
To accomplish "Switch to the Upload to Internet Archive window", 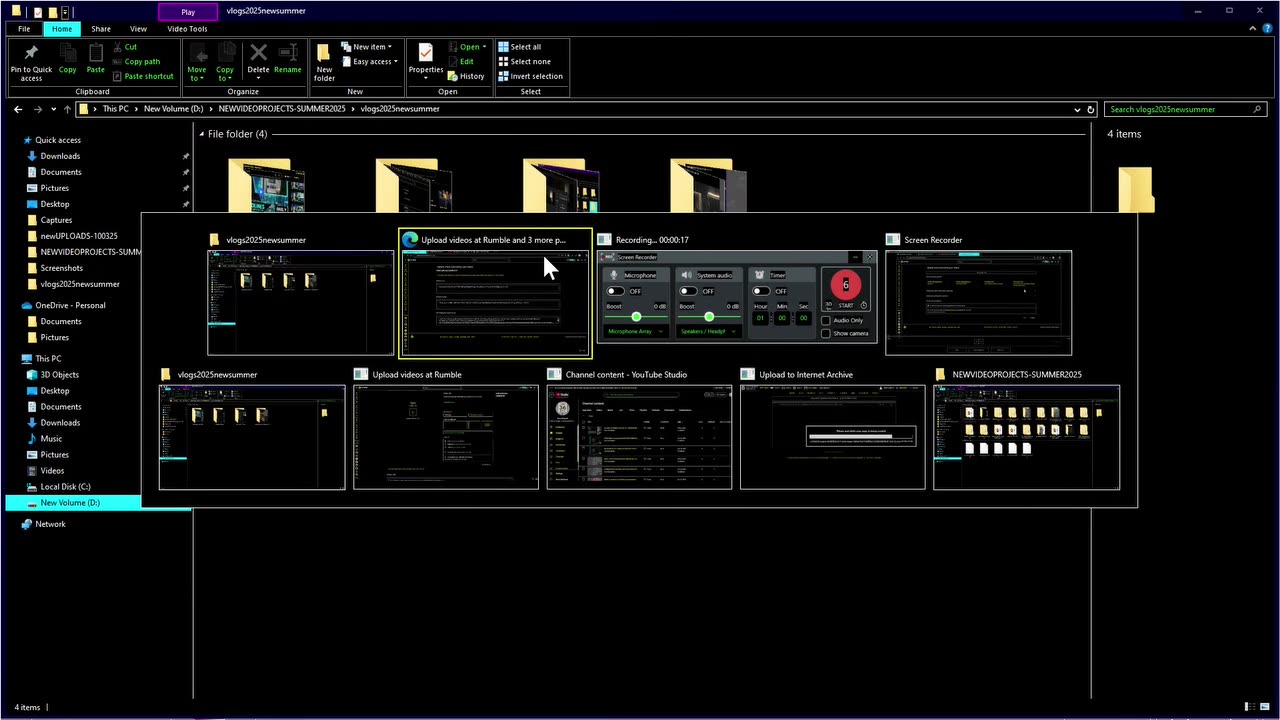I will coord(833,429).
